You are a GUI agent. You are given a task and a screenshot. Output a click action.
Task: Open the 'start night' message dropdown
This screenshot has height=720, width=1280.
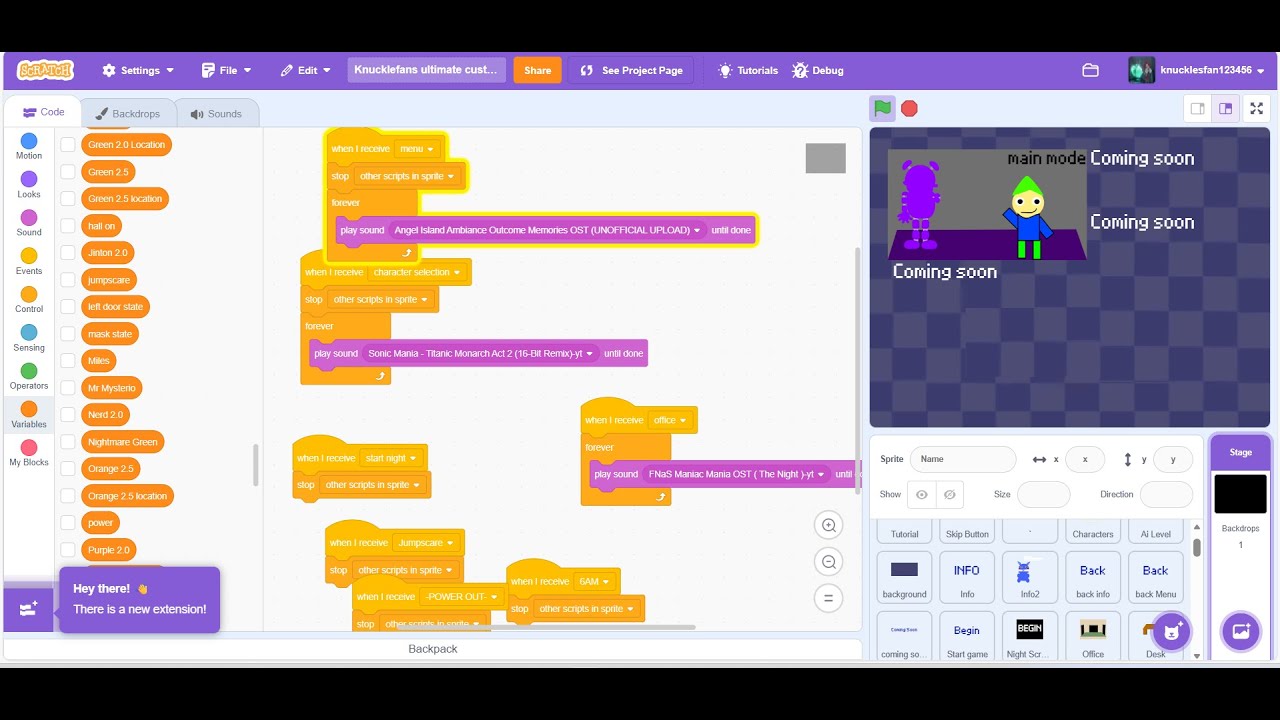coord(391,458)
